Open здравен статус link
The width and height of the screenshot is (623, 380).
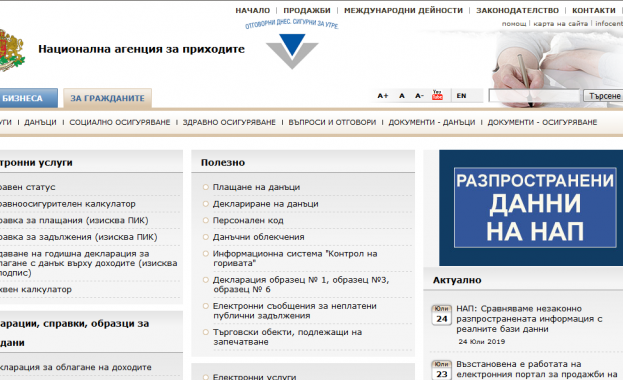[27, 187]
